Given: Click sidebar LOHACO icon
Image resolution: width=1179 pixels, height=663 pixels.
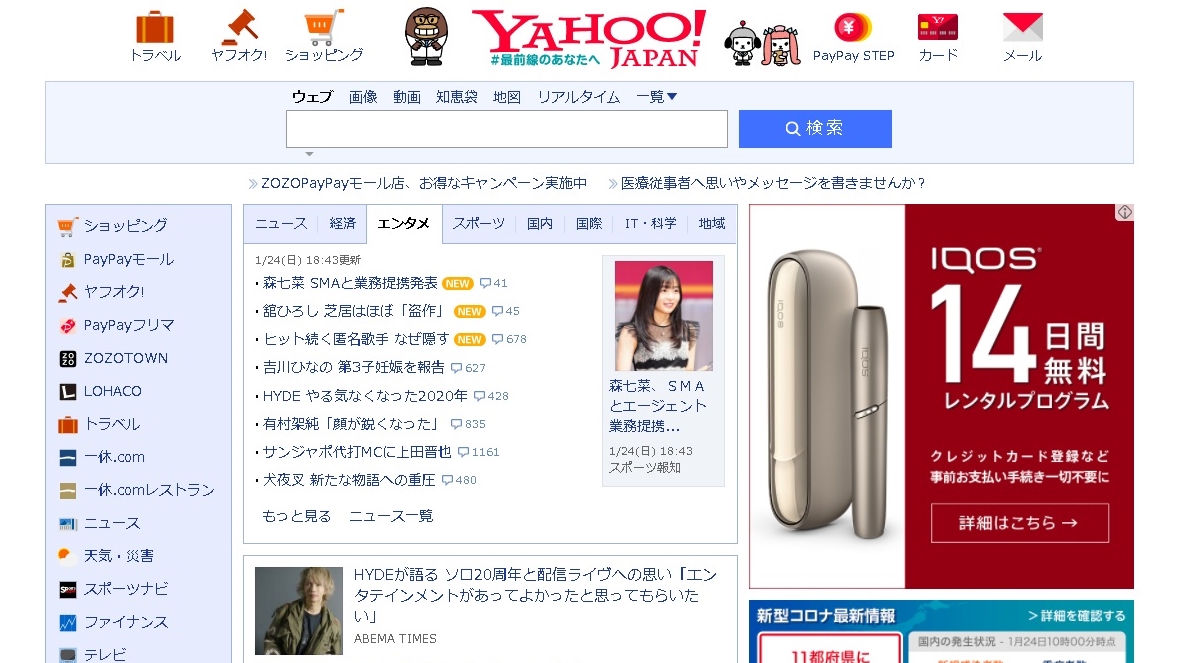Looking at the screenshot, I should 68,392.
